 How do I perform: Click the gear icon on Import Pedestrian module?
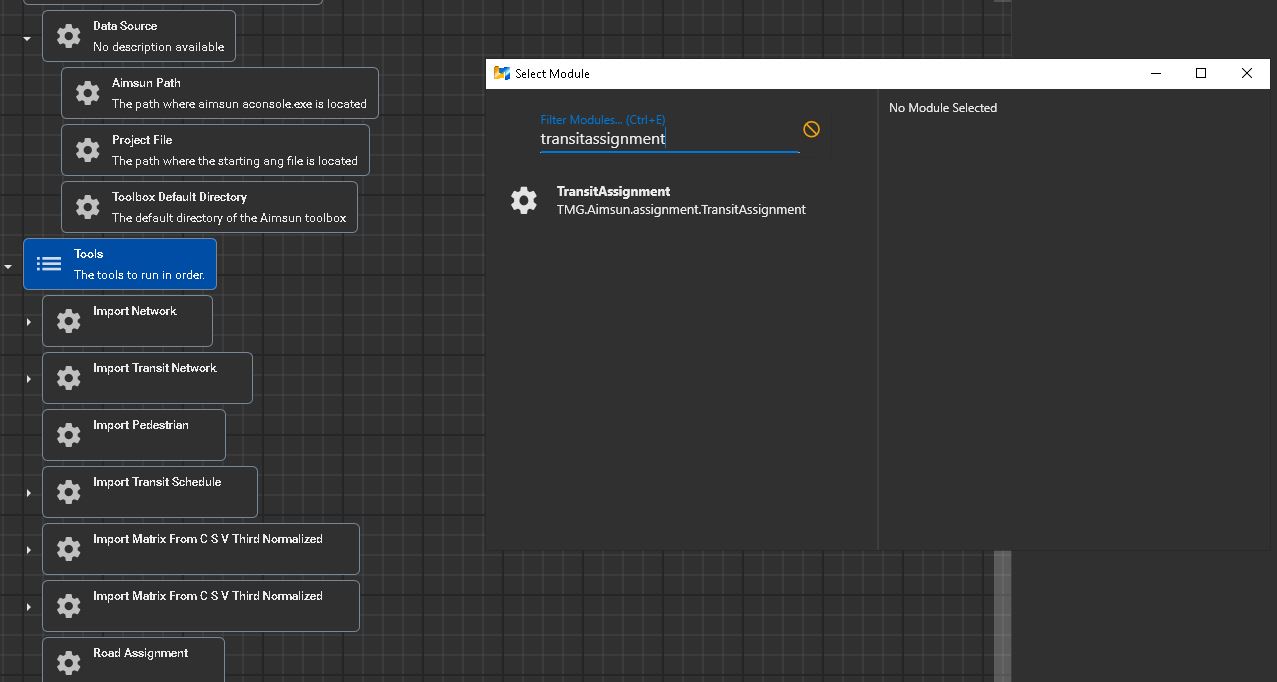(67, 434)
